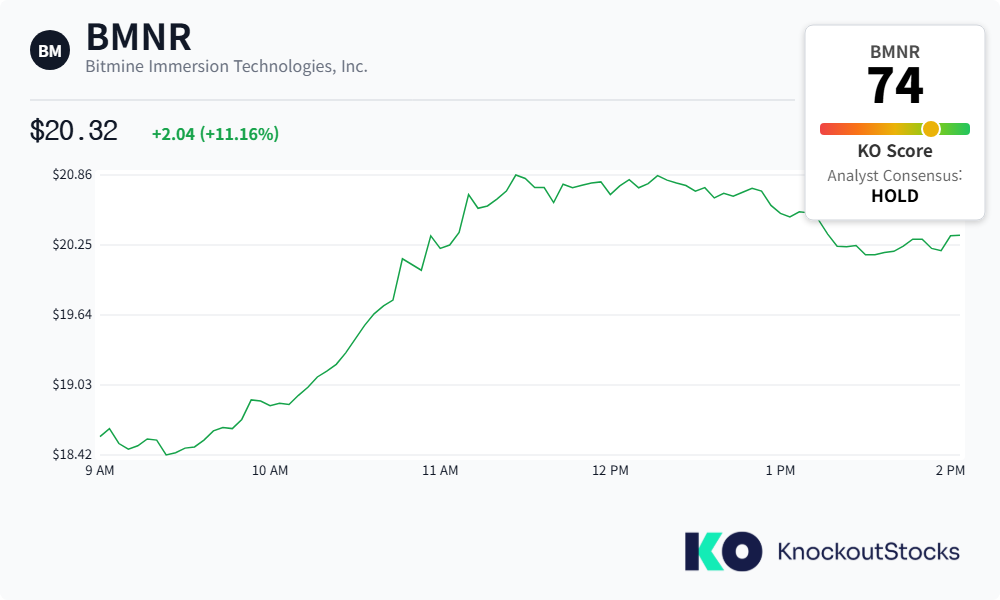
Task: Click the $19.03 y-axis label
Action: [x=72, y=384]
